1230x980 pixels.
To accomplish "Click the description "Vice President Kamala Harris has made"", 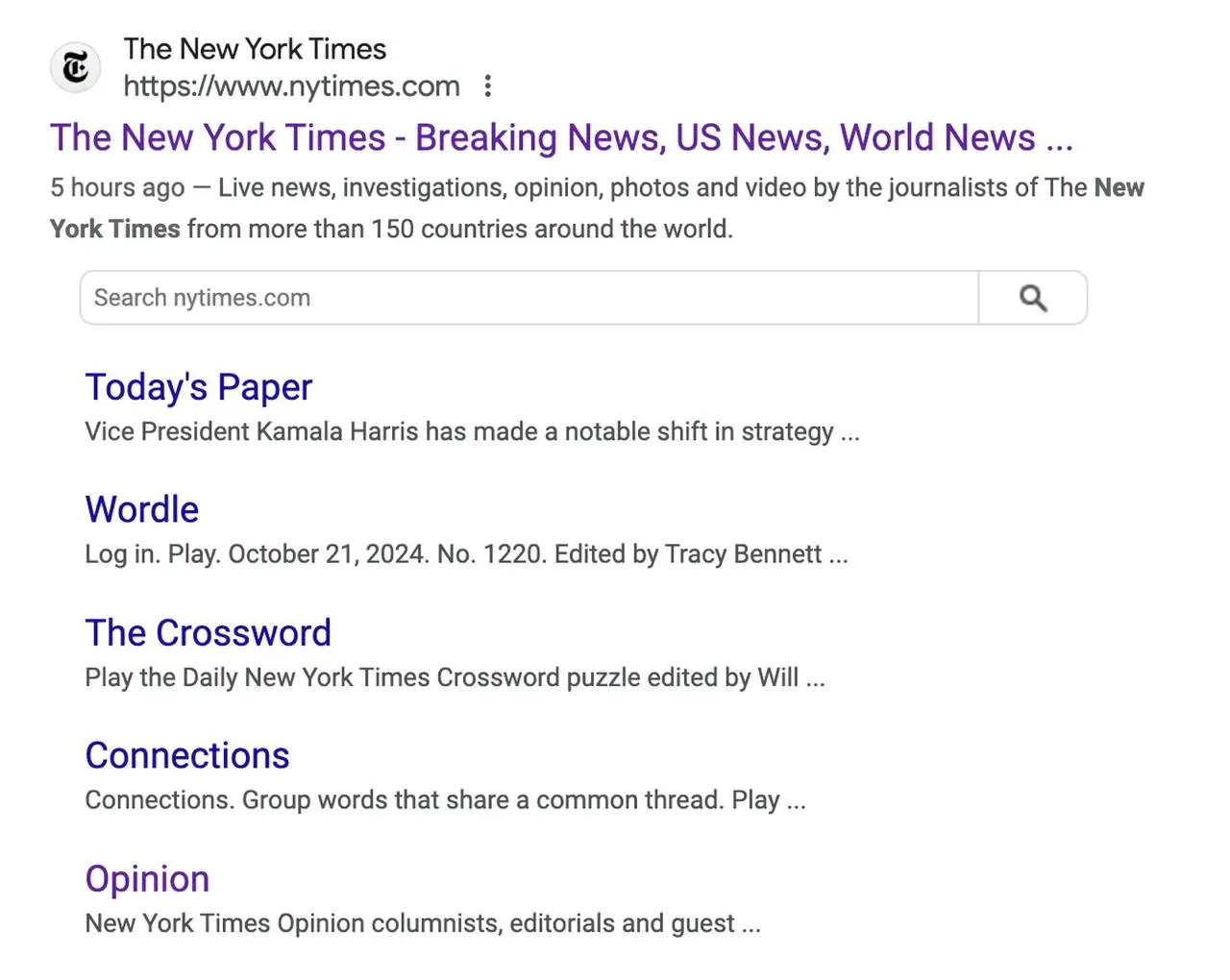I will pyautogui.click(x=472, y=431).
